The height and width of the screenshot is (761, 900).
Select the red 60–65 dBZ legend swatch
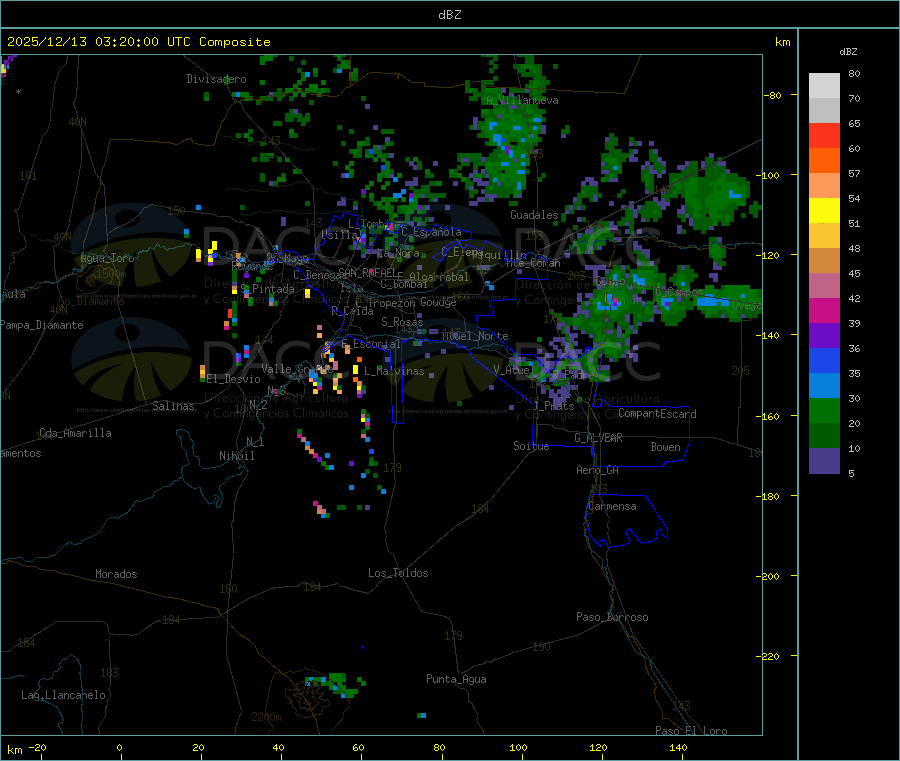tap(824, 135)
